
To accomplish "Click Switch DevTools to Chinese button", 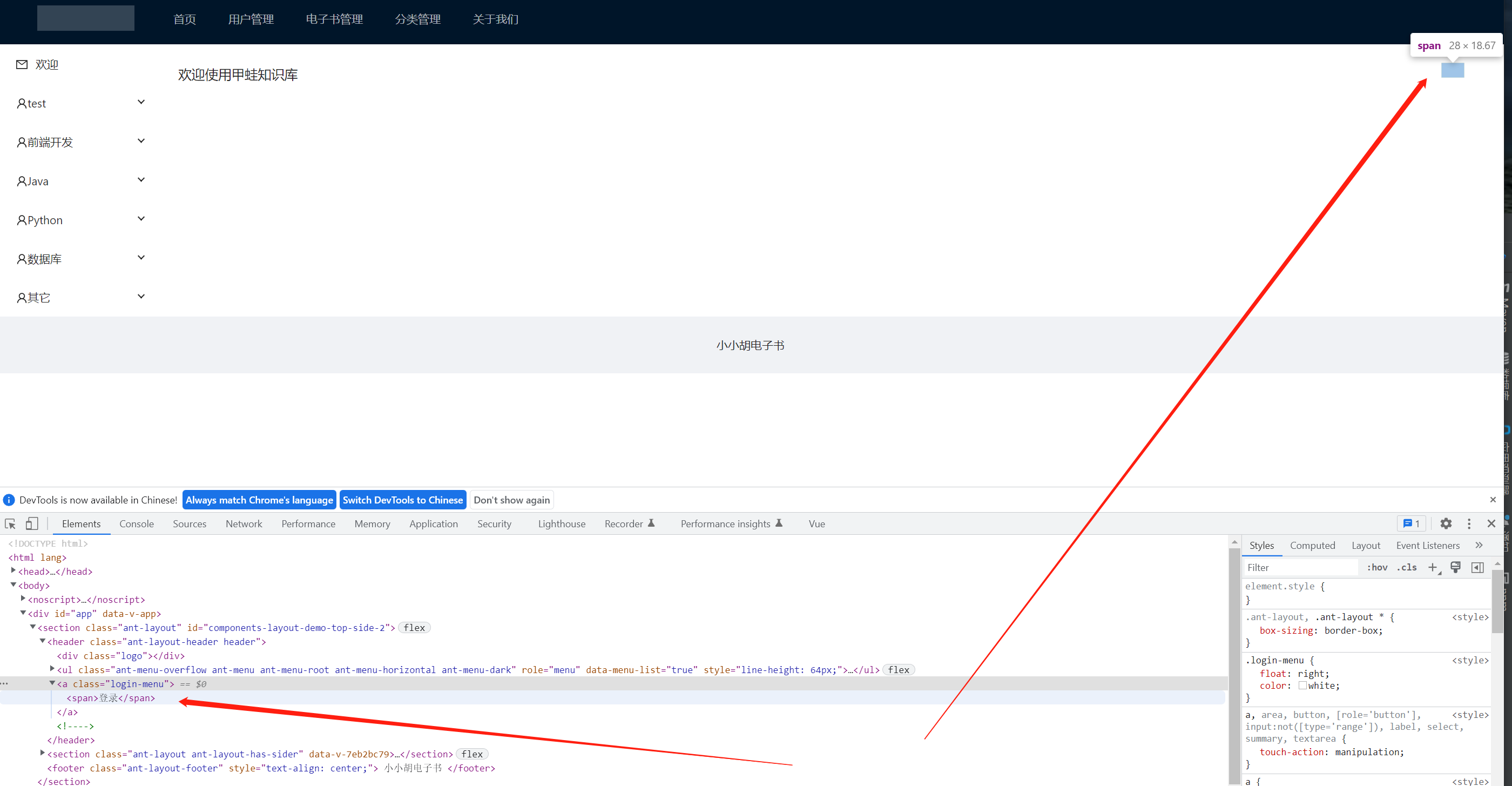I will [403, 500].
